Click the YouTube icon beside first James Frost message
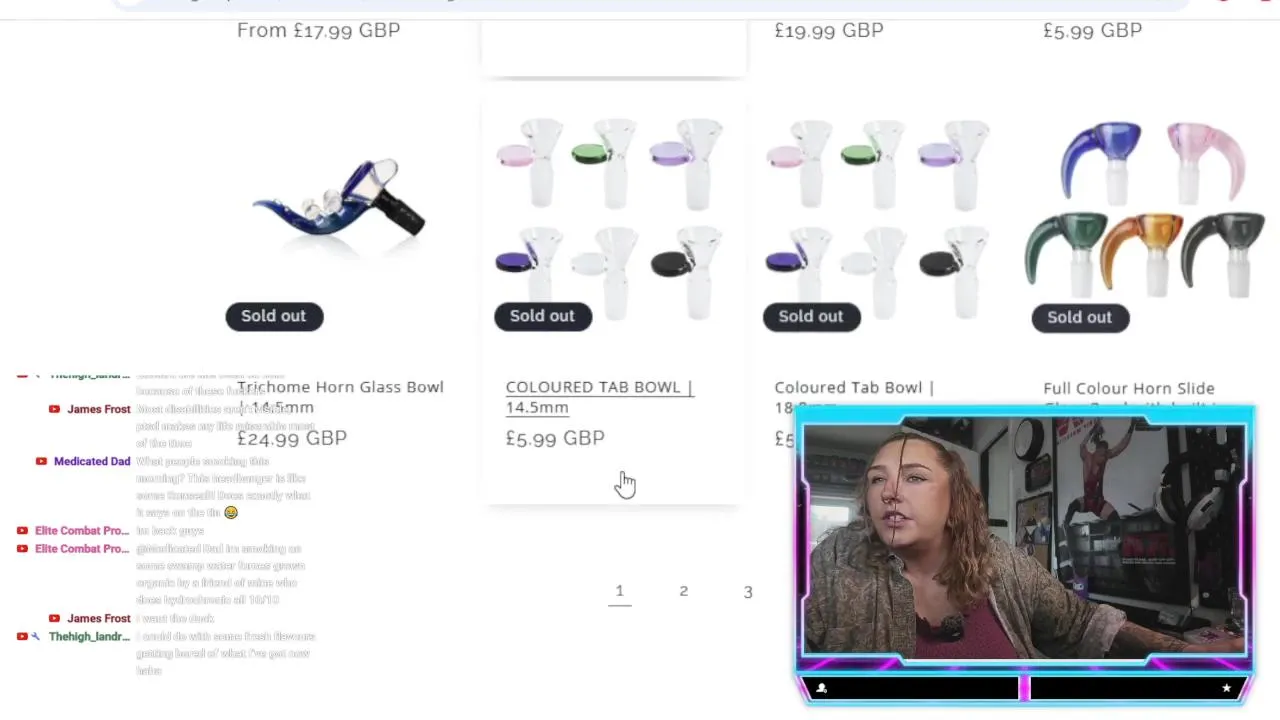The width and height of the screenshot is (1280, 720). (54, 409)
